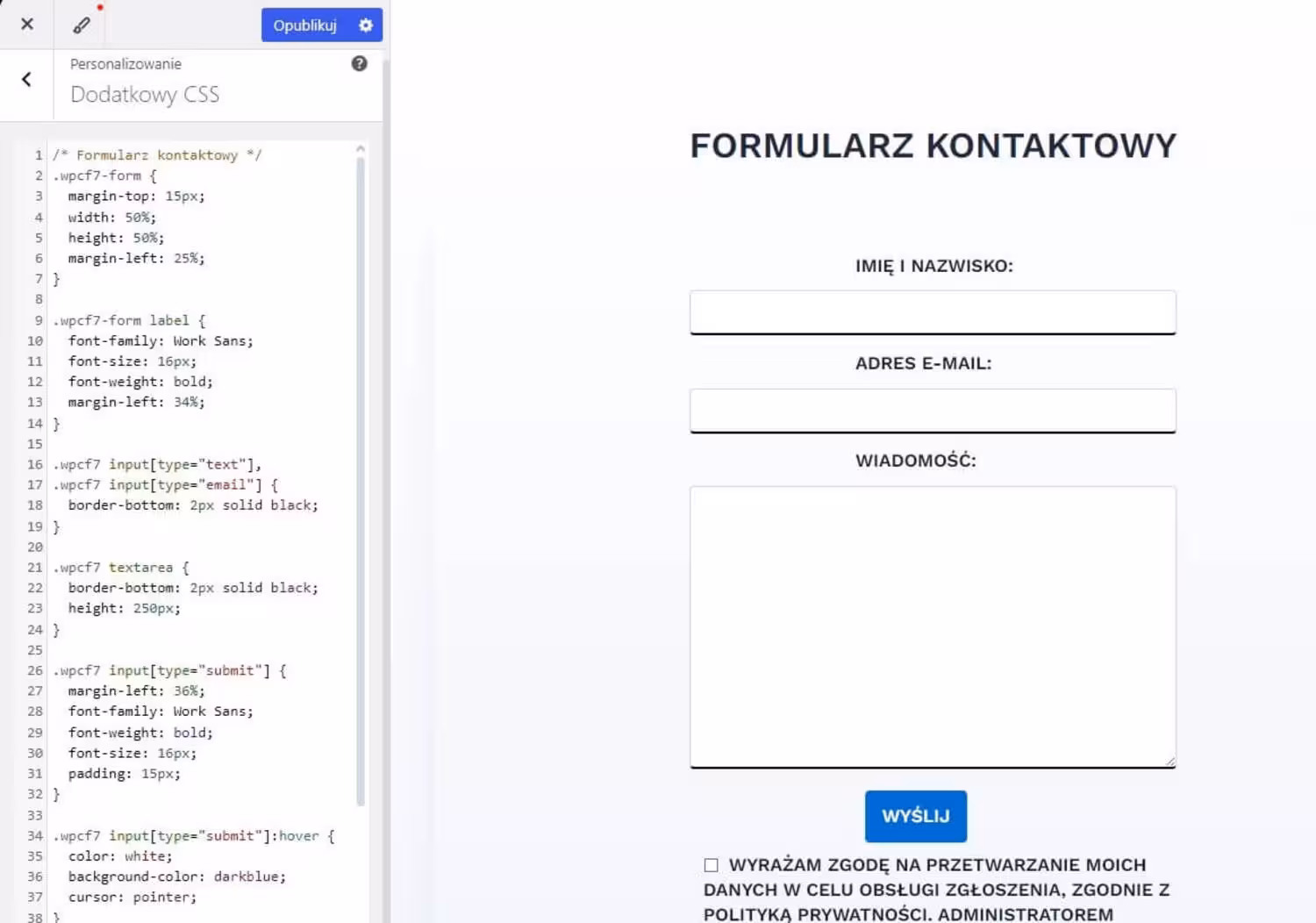This screenshot has width=1316, height=923.
Task: Click inside the Wiadomość textarea
Action: [x=933, y=627]
